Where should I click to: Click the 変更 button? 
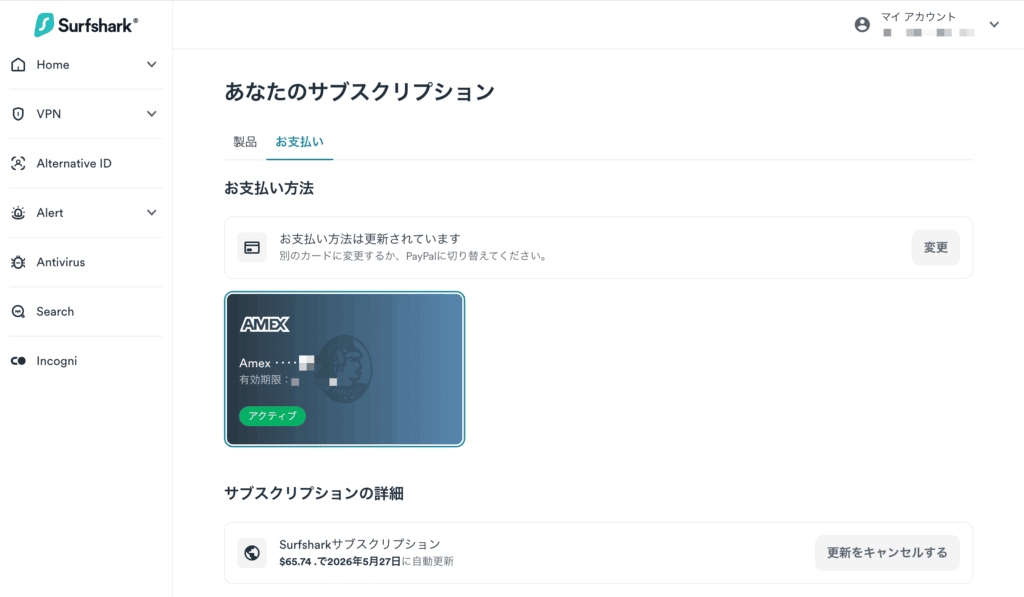coord(935,248)
